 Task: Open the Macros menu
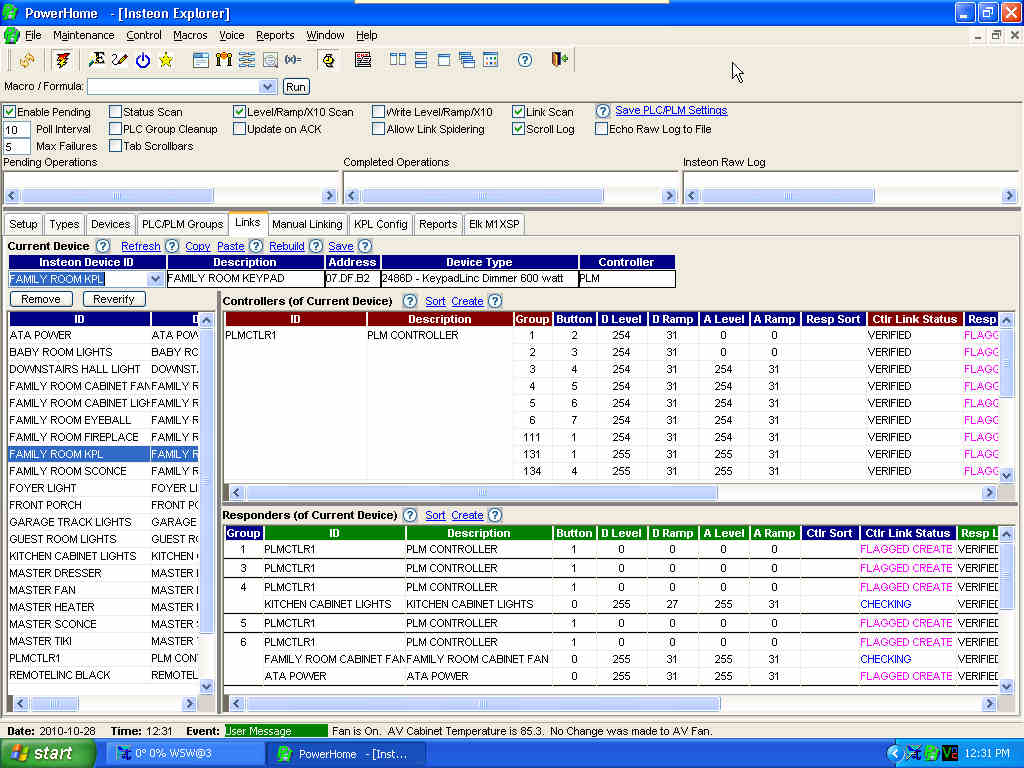click(x=190, y=35)
